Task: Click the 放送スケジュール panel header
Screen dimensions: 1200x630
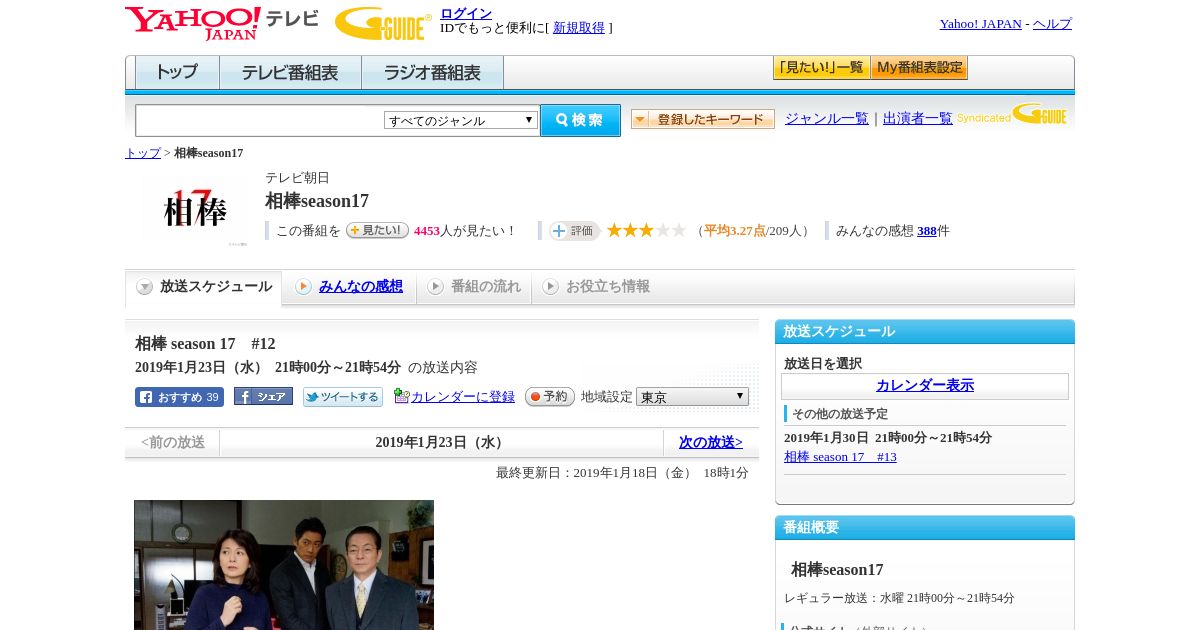Action: tap(925, 331)
